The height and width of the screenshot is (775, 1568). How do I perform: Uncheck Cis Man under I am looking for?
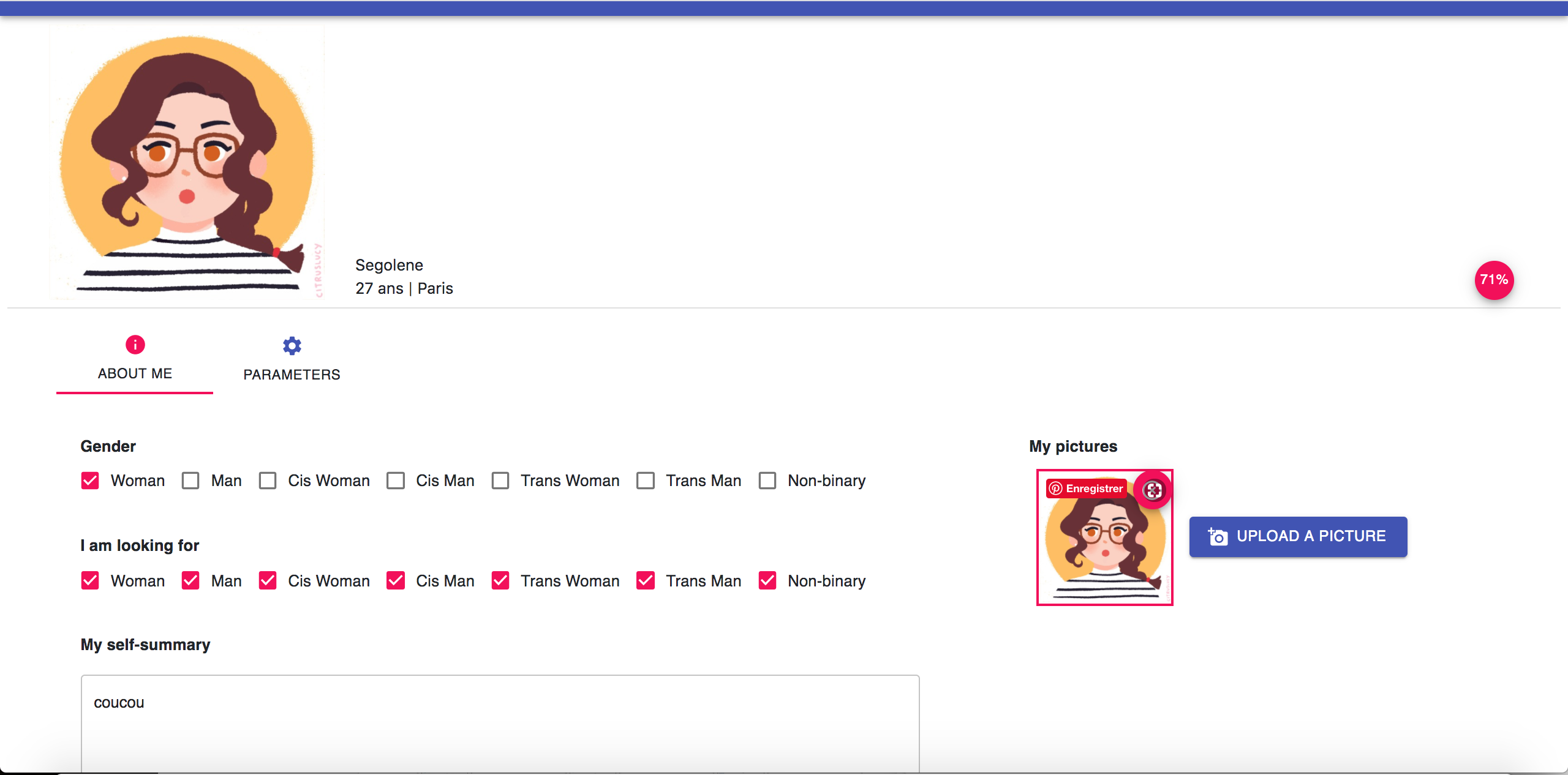[396, 580]
